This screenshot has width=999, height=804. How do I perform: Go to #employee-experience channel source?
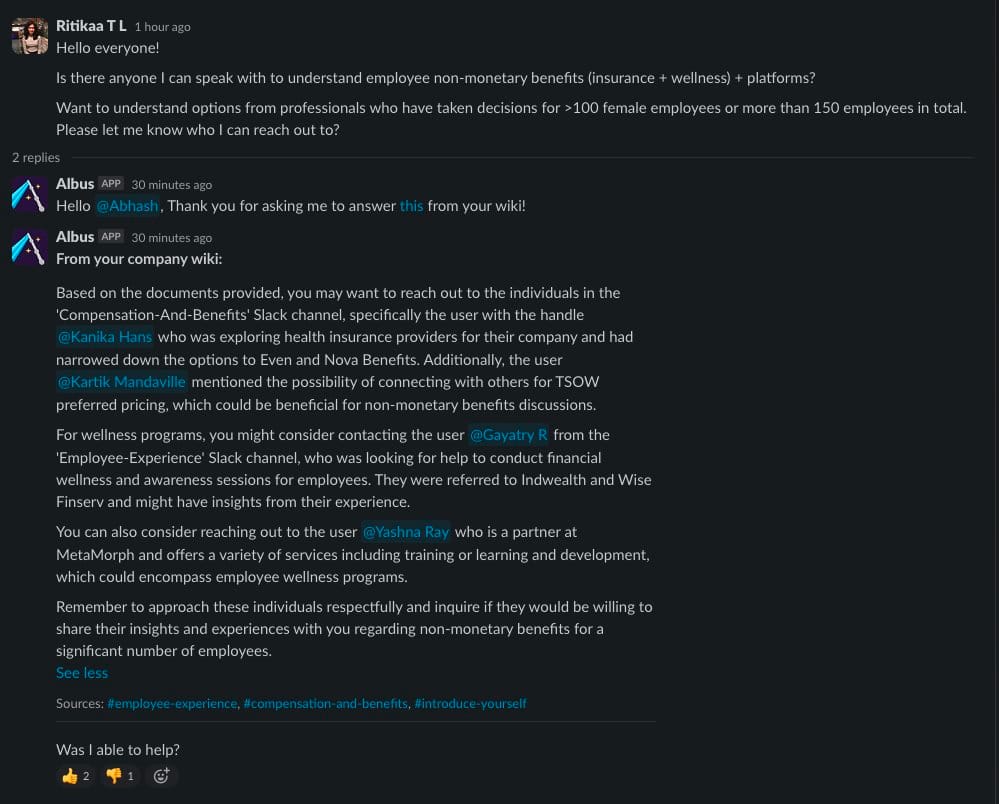(x=172, y=704)
